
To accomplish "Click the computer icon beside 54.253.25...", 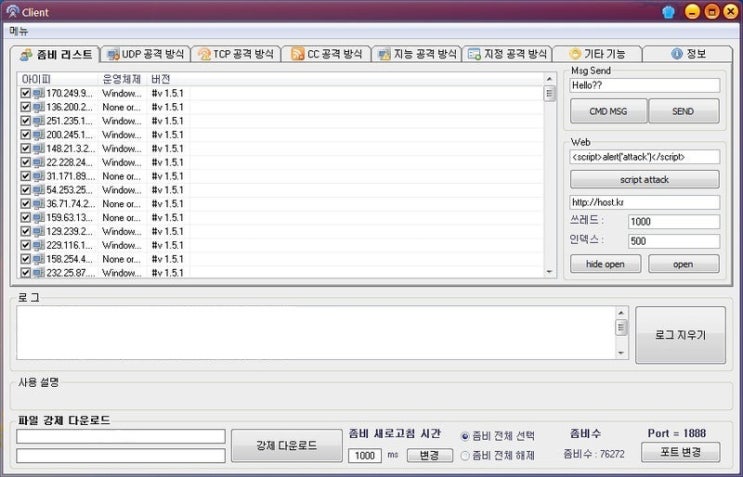I will click(x=38, y=189).
